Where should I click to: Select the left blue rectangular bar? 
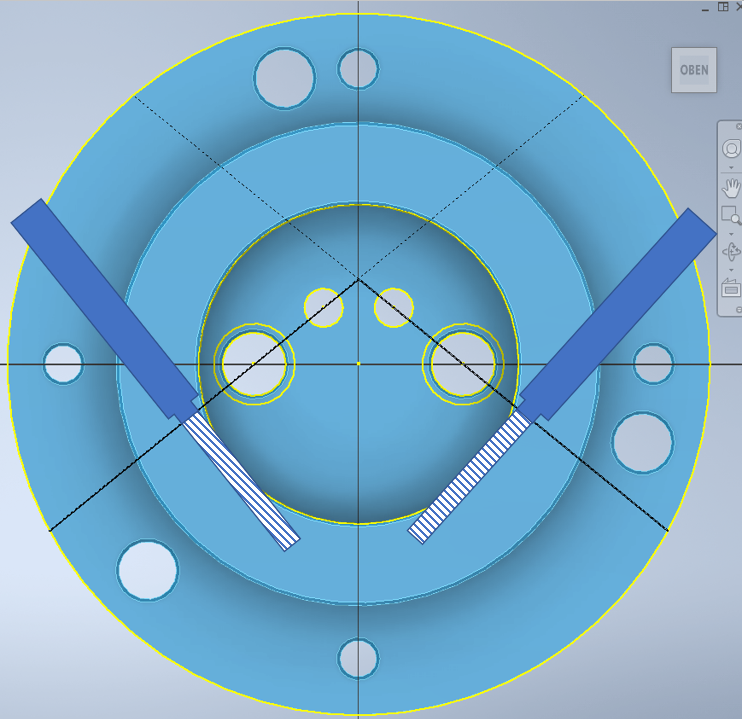(x=104, y=309)
